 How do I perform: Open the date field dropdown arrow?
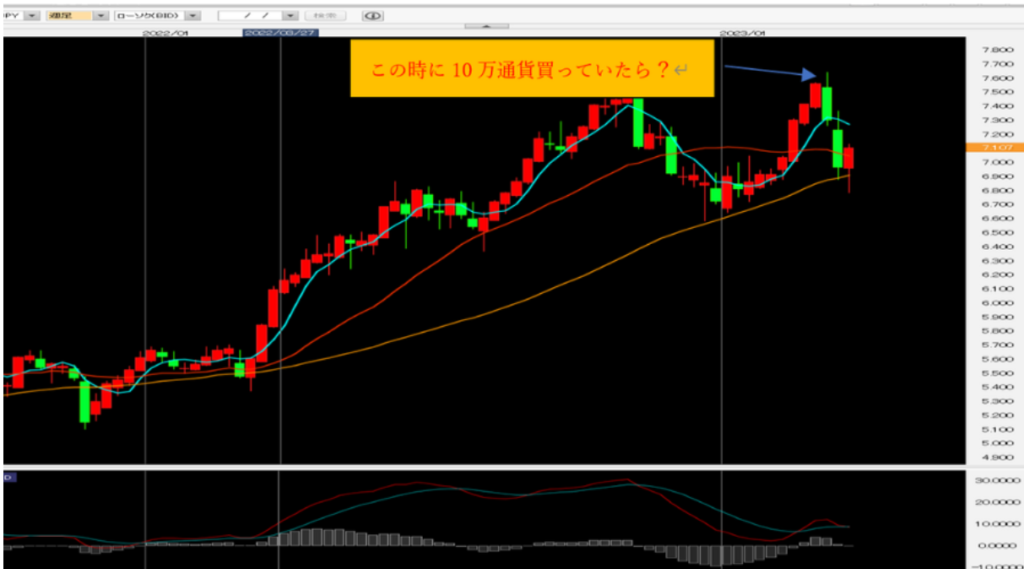pos(290,16)
